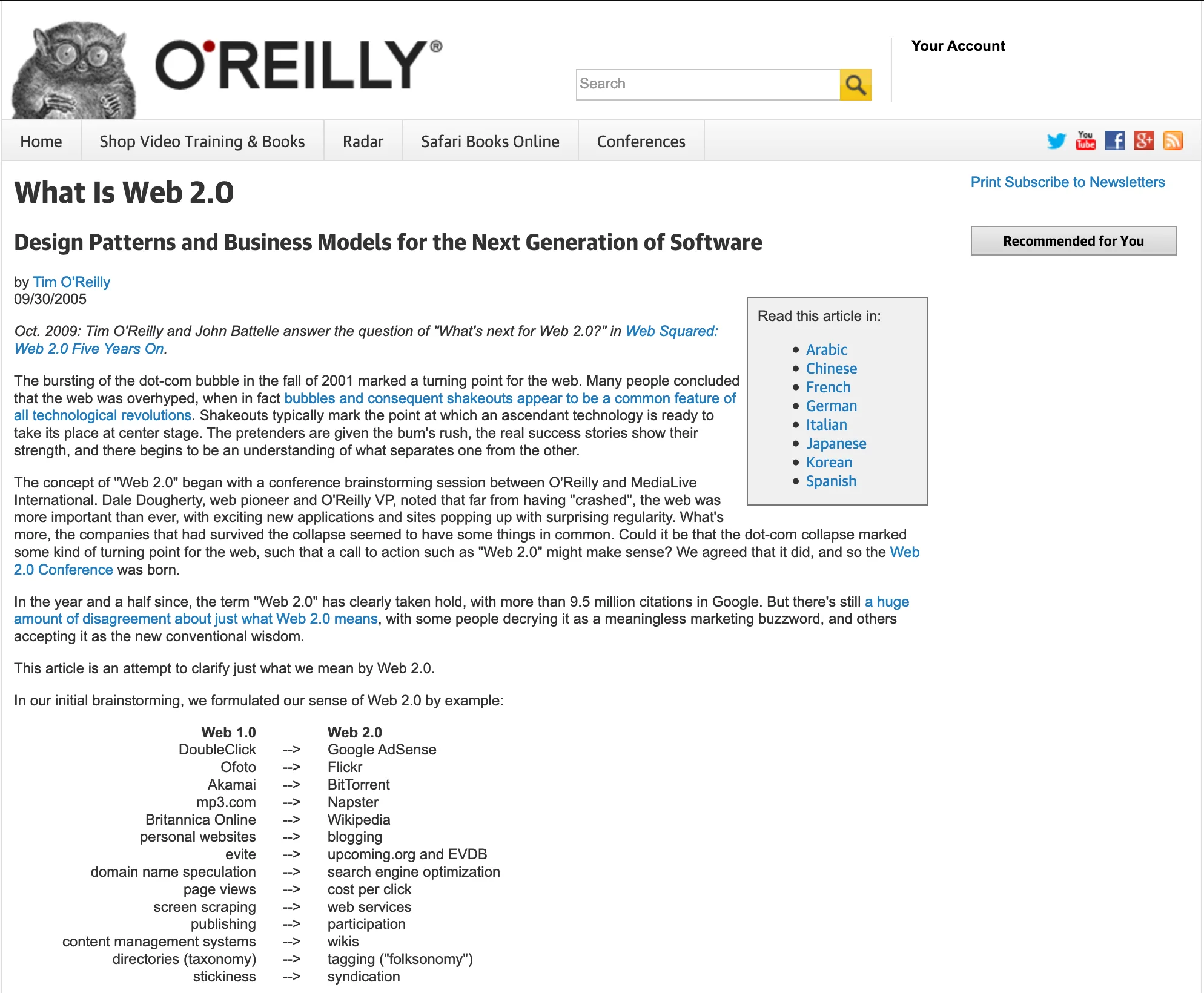
Task: Read the article in Chinese
Action: 831,369
